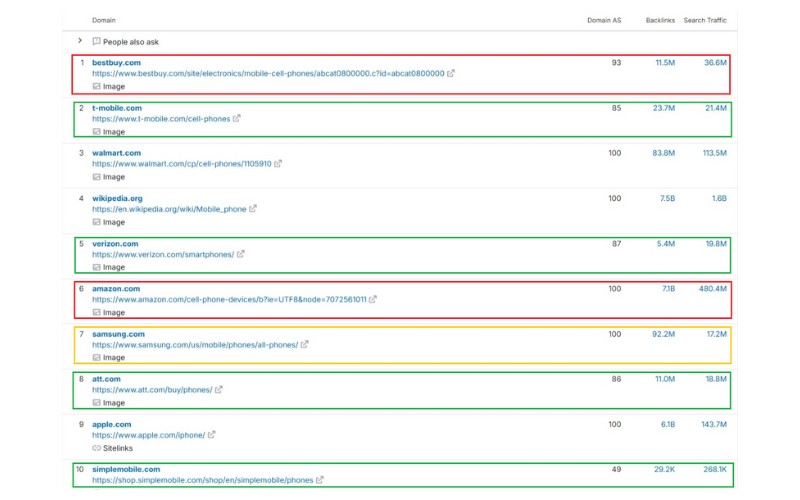Open the Walmart cell-phones/1105910 URL
Viewport: 800px width, 500px height.
[x=182, y=164]
